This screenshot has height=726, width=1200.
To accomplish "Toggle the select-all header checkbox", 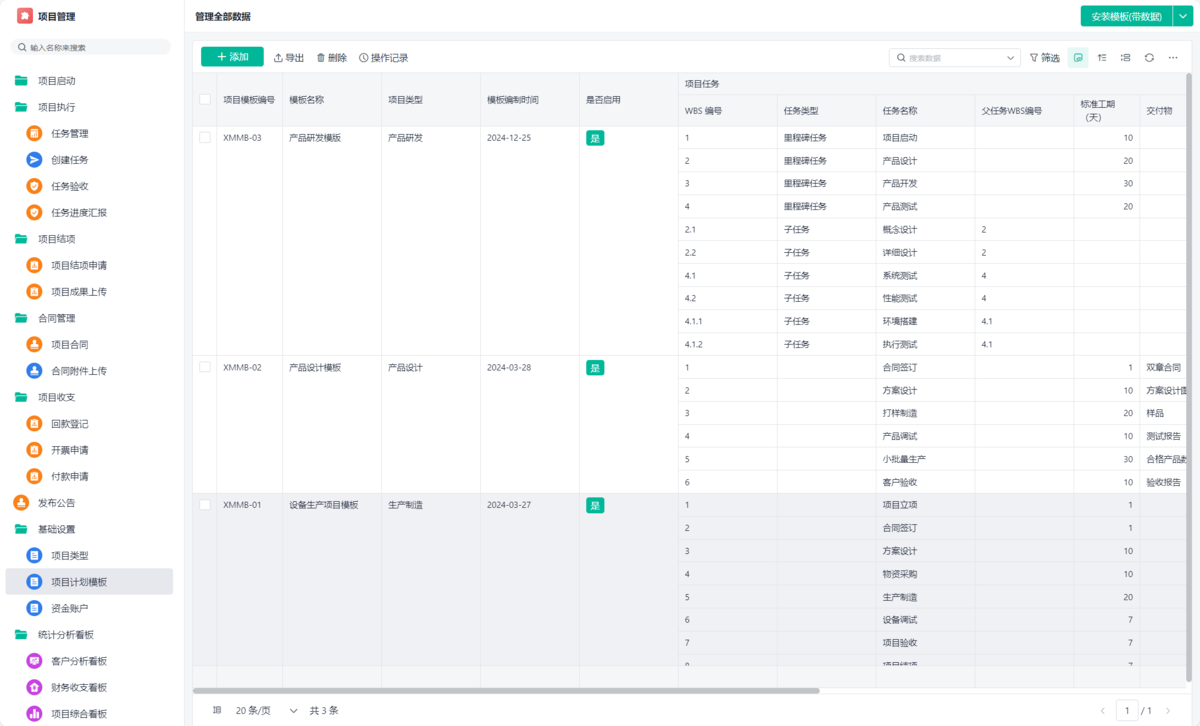I will (x=205, y=99).
